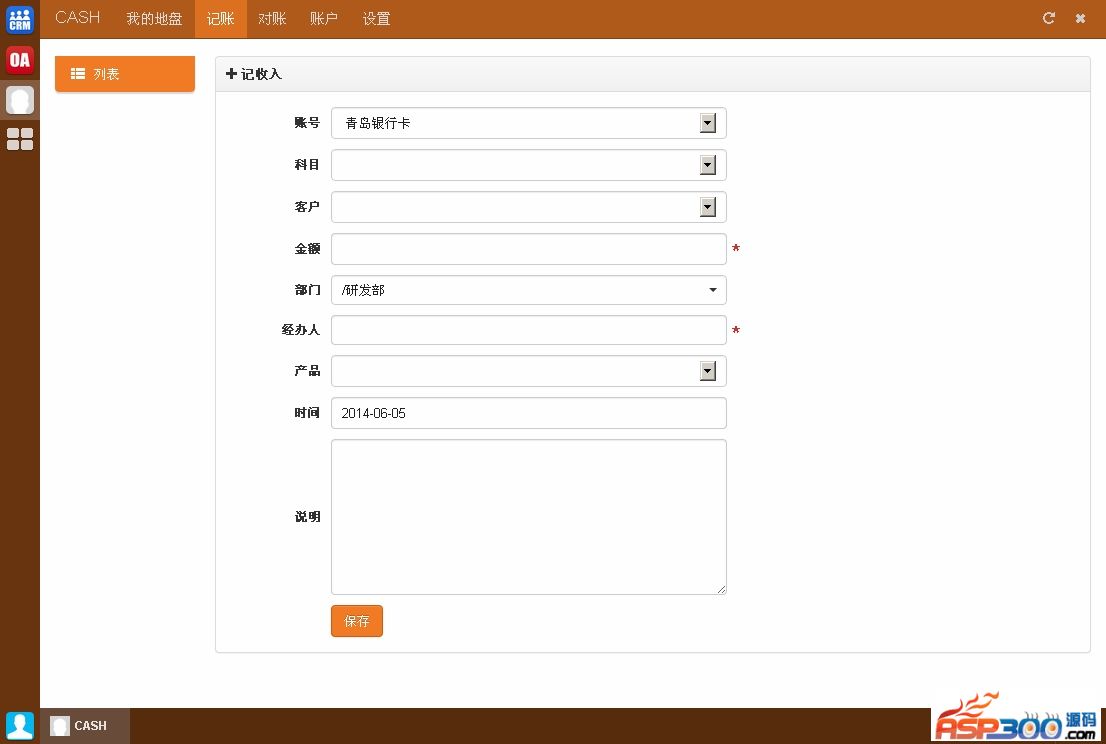Open the red OA app icon

(x=20, y=60)
